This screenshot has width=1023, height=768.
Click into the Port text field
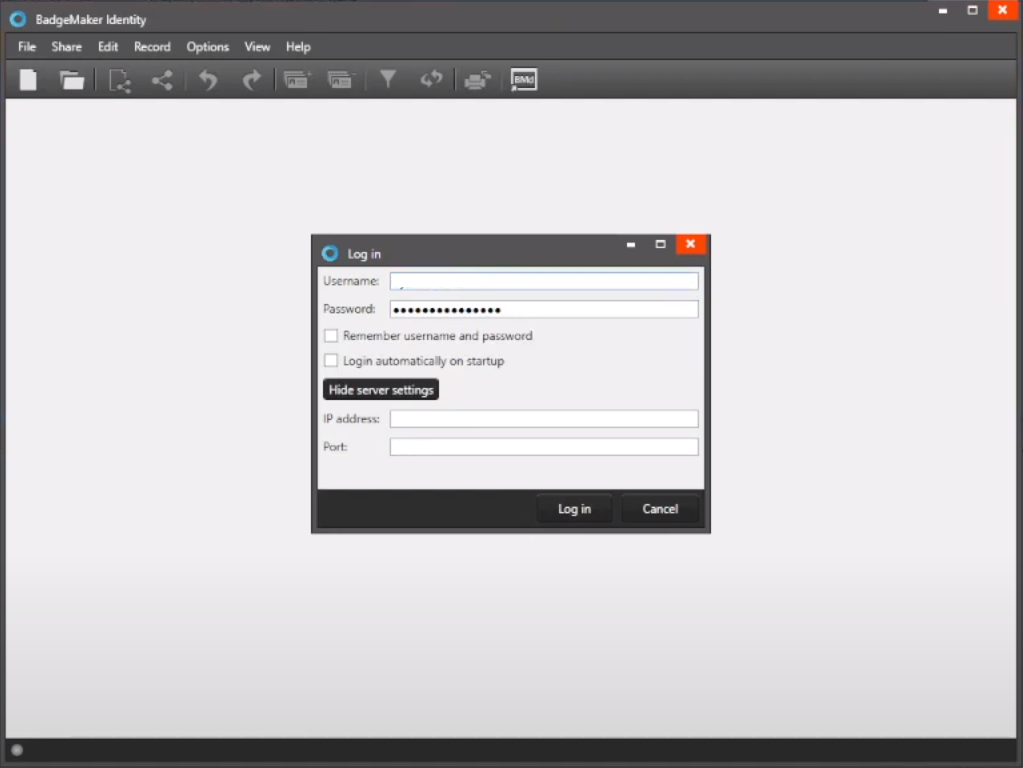point(544,447)
